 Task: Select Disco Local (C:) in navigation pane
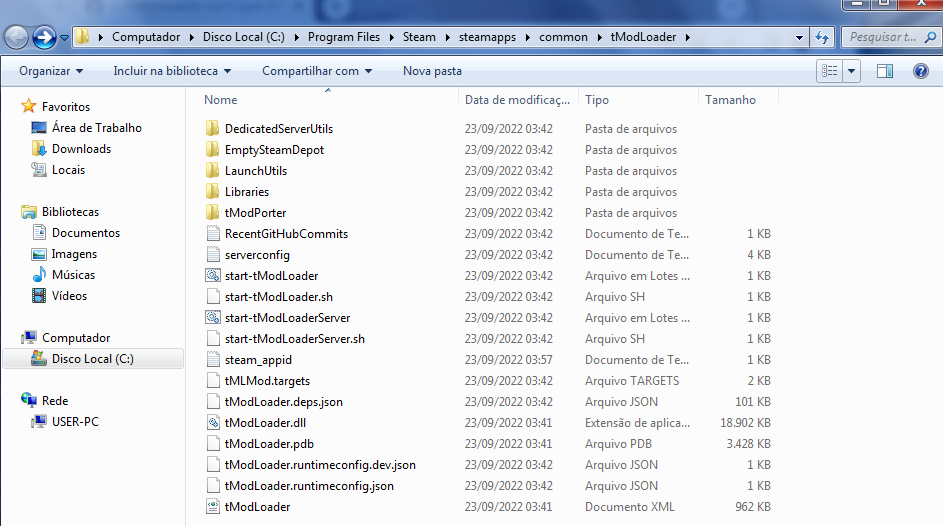coord(93,359)
